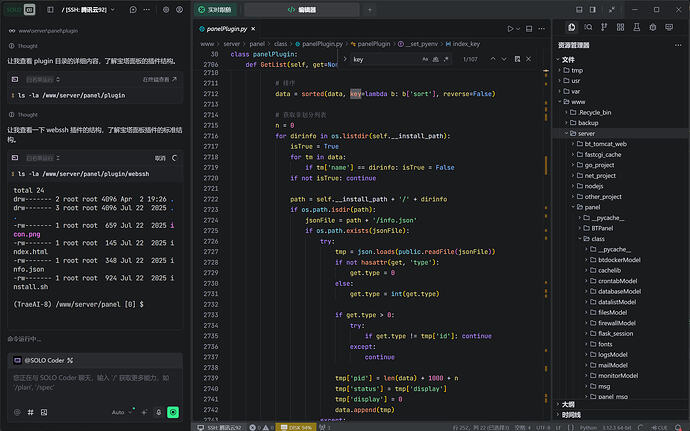Toggle find in selection
690x431 pixels.
(517, 59)
